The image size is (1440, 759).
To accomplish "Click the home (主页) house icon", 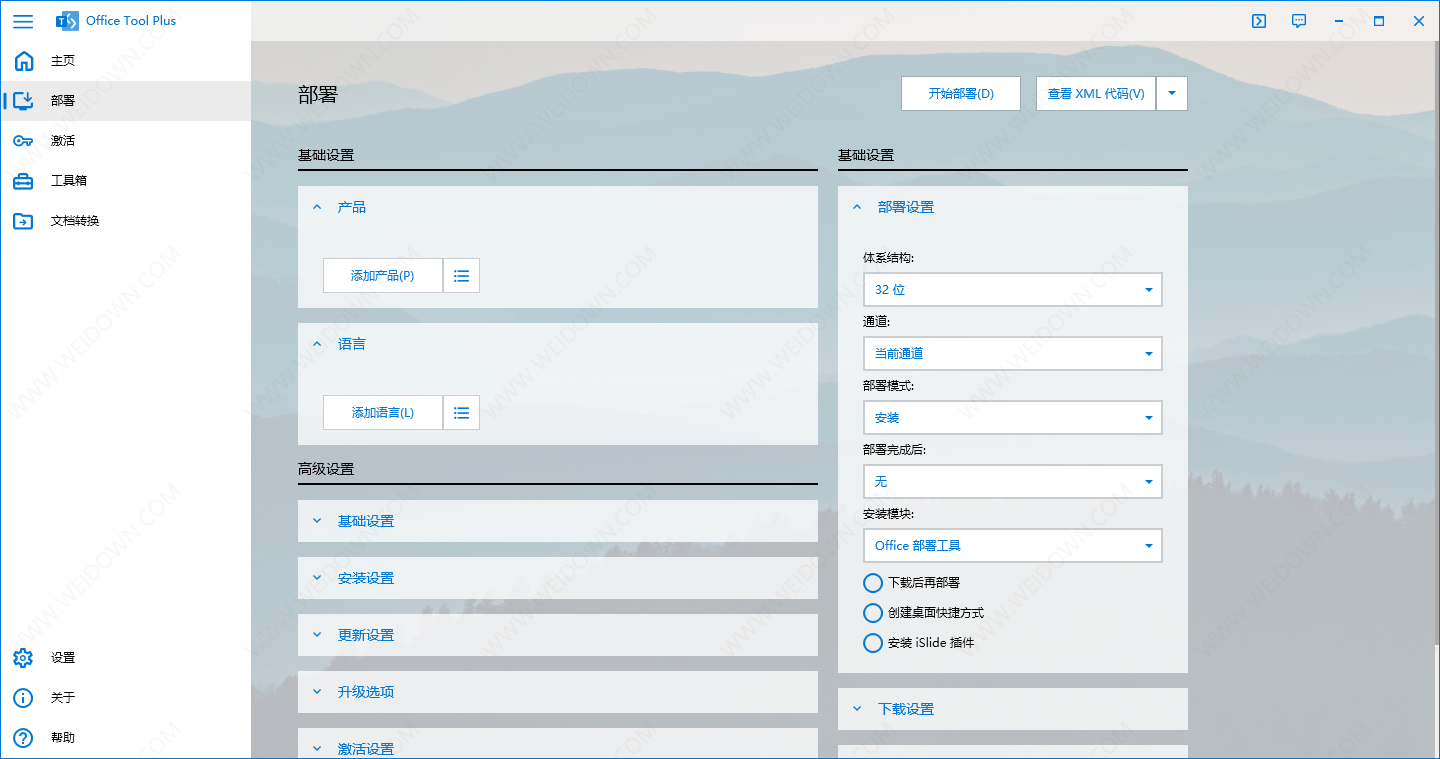I will (24, 61).
